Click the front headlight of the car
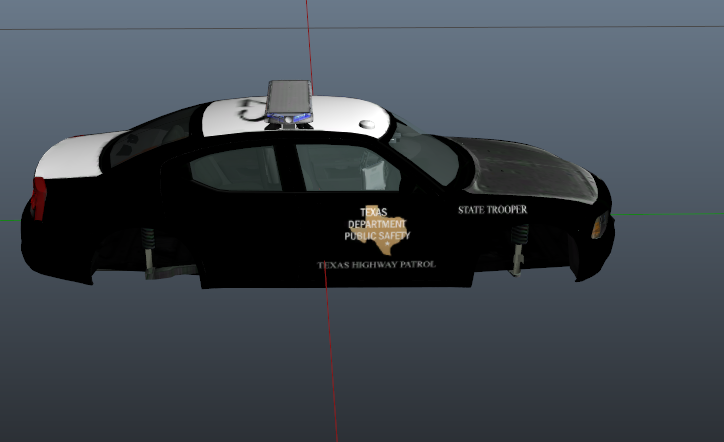Screen dimensions: 724x442 [599, 223]
